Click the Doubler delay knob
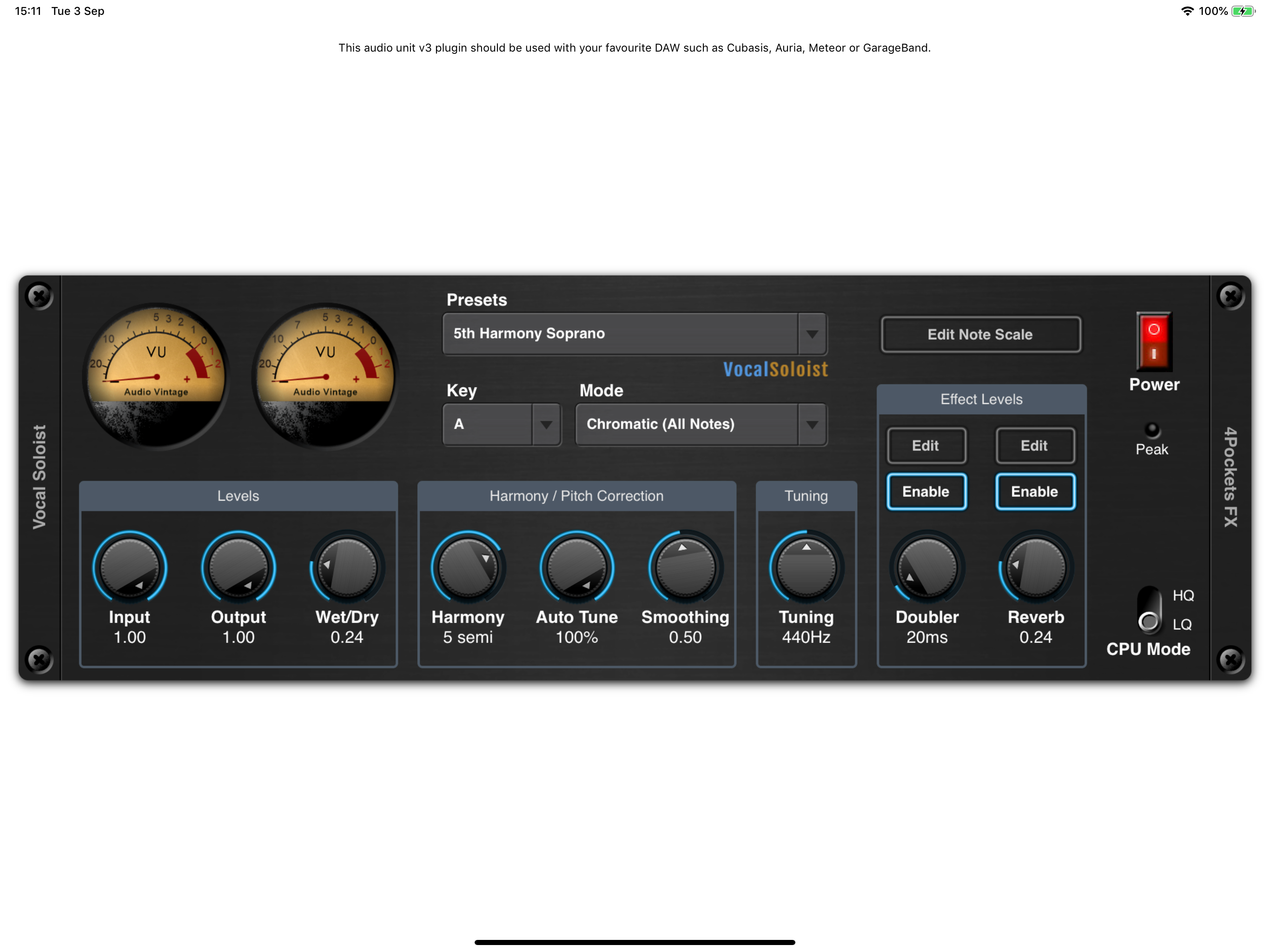1270x952 pixels. coord(926,568)
